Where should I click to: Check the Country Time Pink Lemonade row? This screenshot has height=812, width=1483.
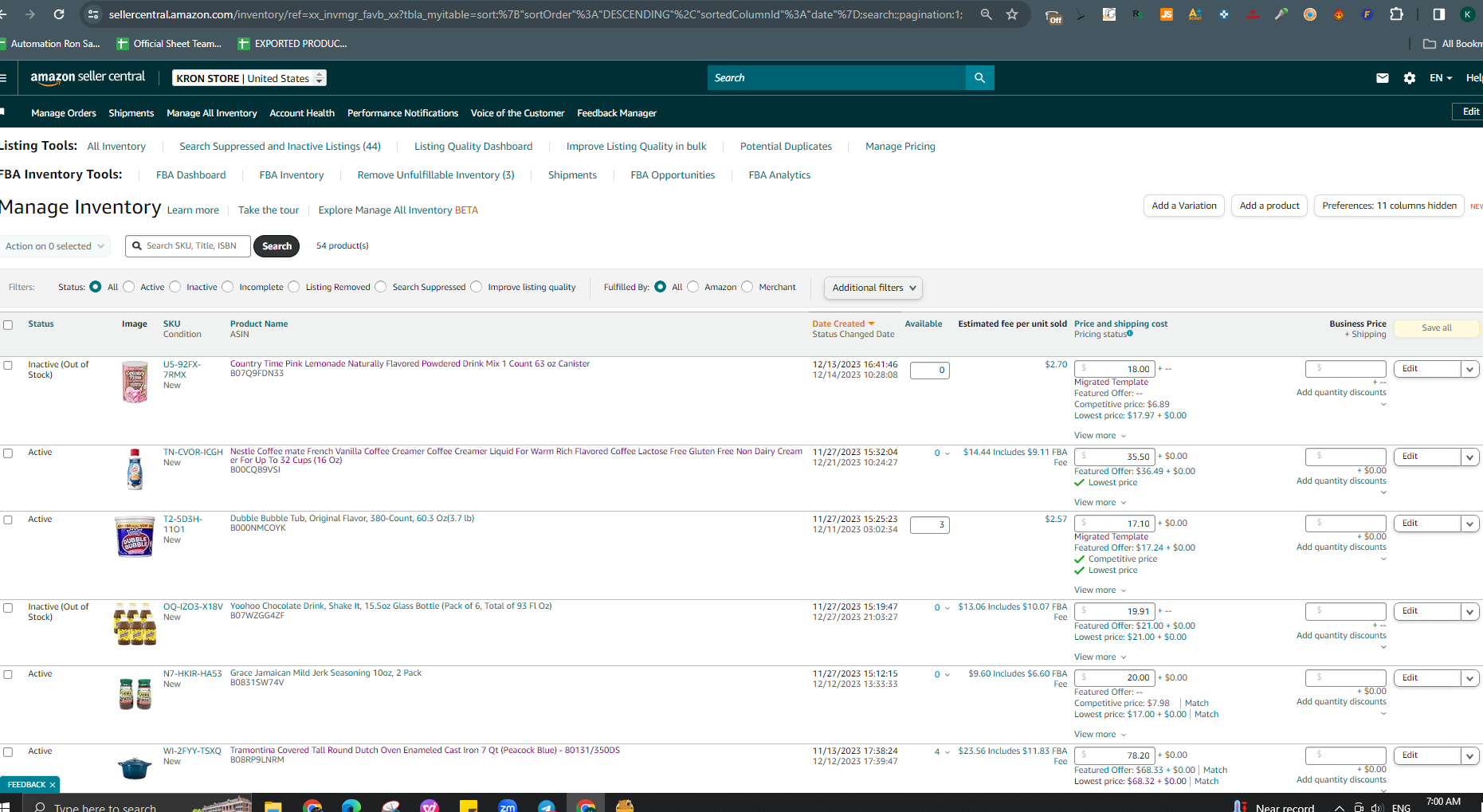coord(8,366)
